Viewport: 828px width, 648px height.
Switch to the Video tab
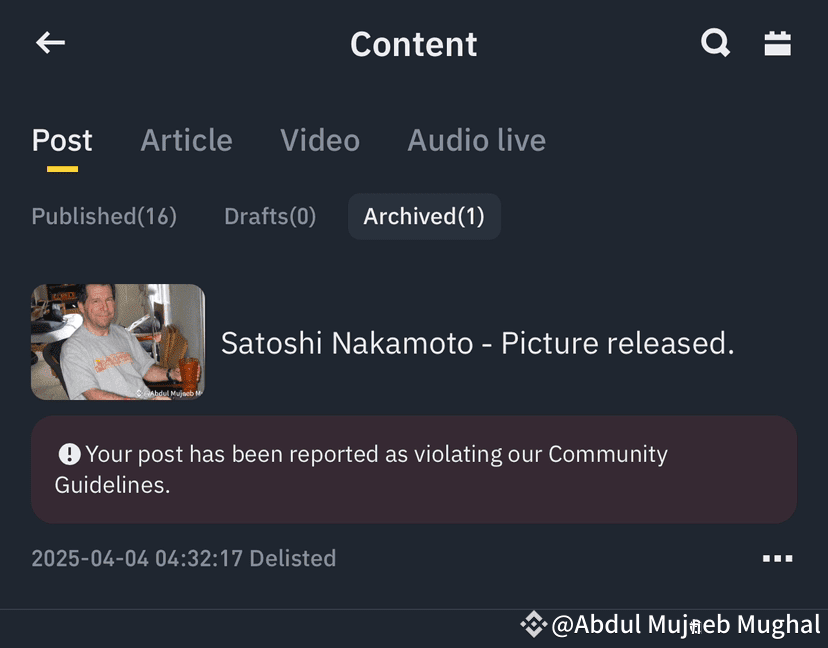[x=320, y=140]
